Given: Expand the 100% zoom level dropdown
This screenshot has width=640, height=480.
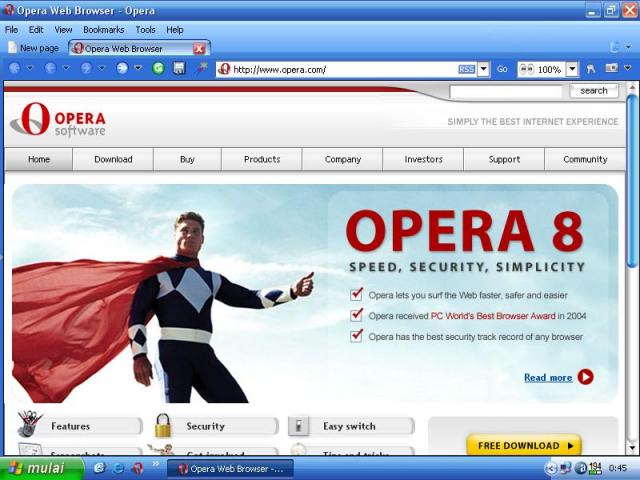Looking at the screenshot, I should 572,69.
